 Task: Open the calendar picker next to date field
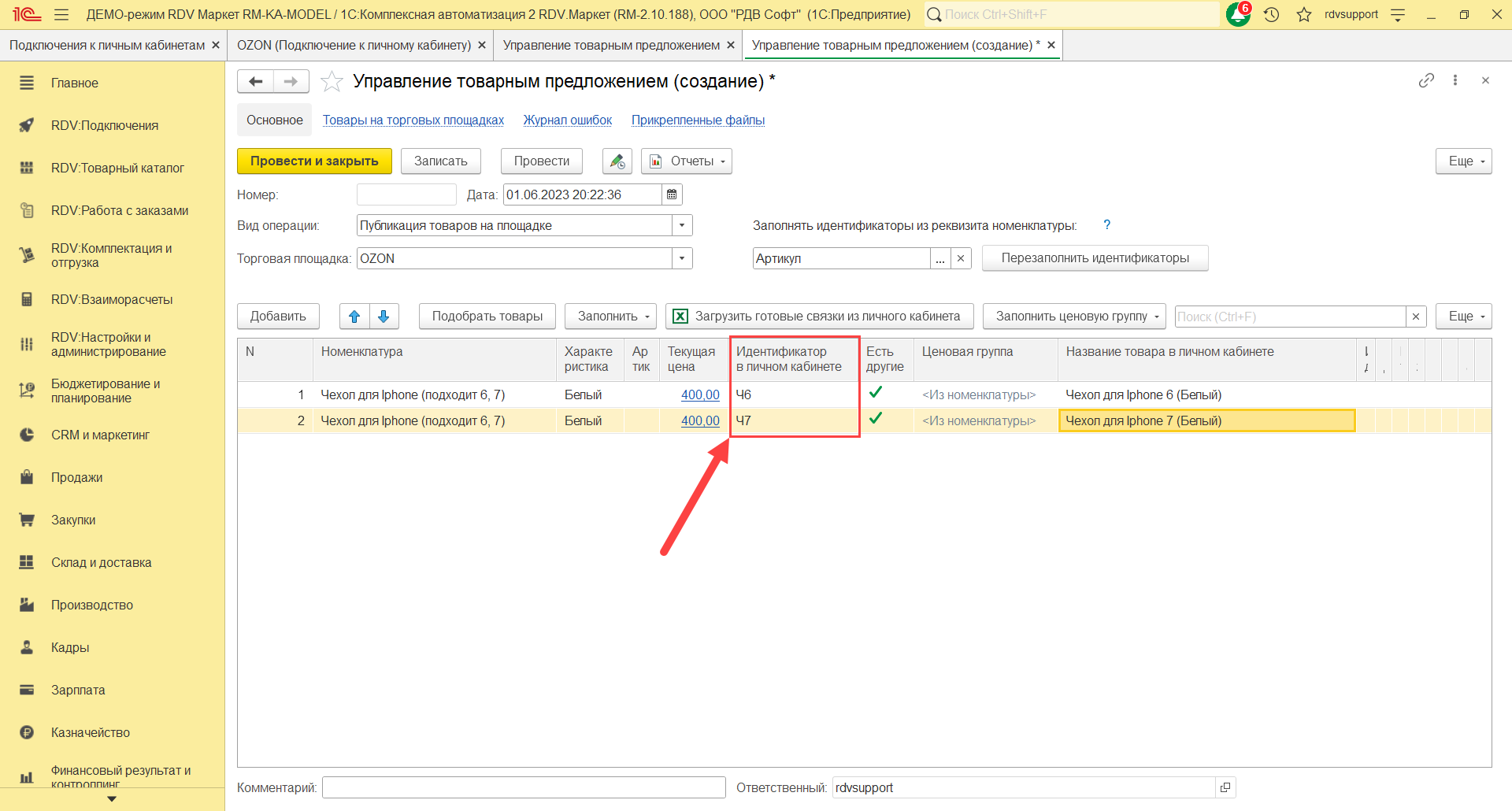pyautogui.click(x=672, y=194)
